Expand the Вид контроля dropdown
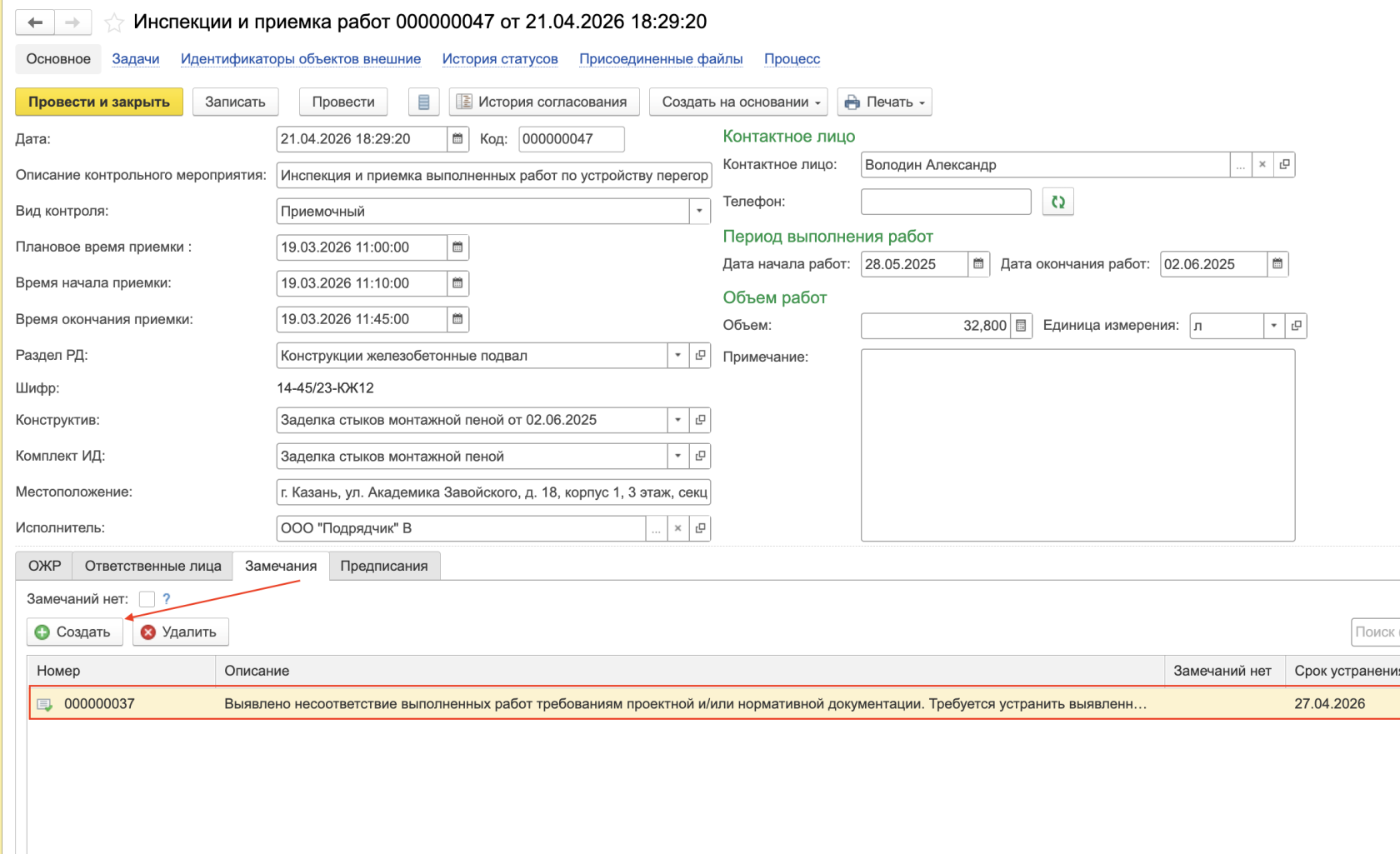This screenshot has height=854, width=1400. (699, 212)
